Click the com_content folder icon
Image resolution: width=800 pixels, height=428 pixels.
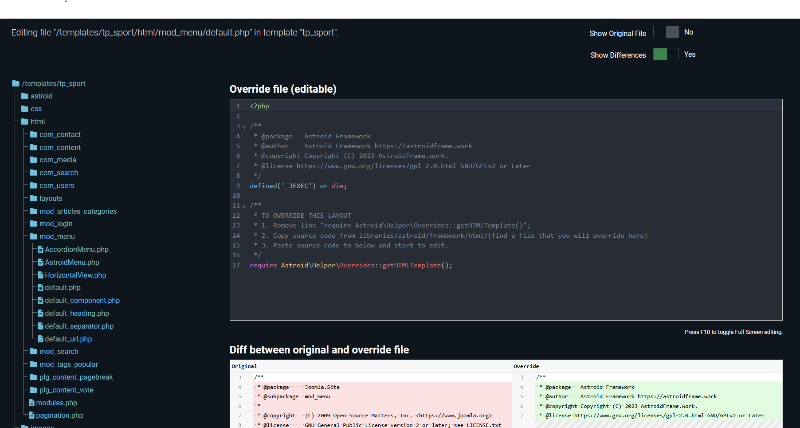click(33, 147)
